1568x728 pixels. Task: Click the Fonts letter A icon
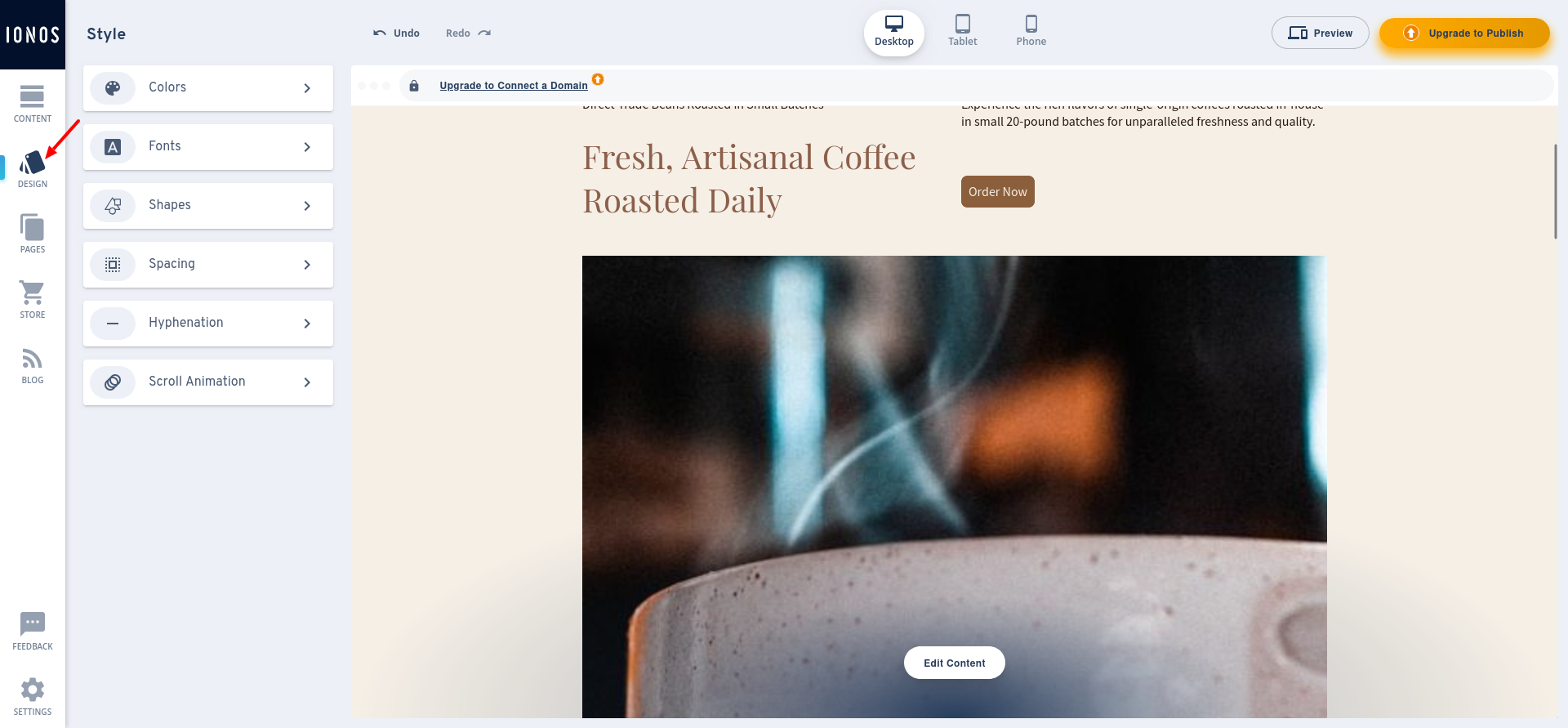113,147
